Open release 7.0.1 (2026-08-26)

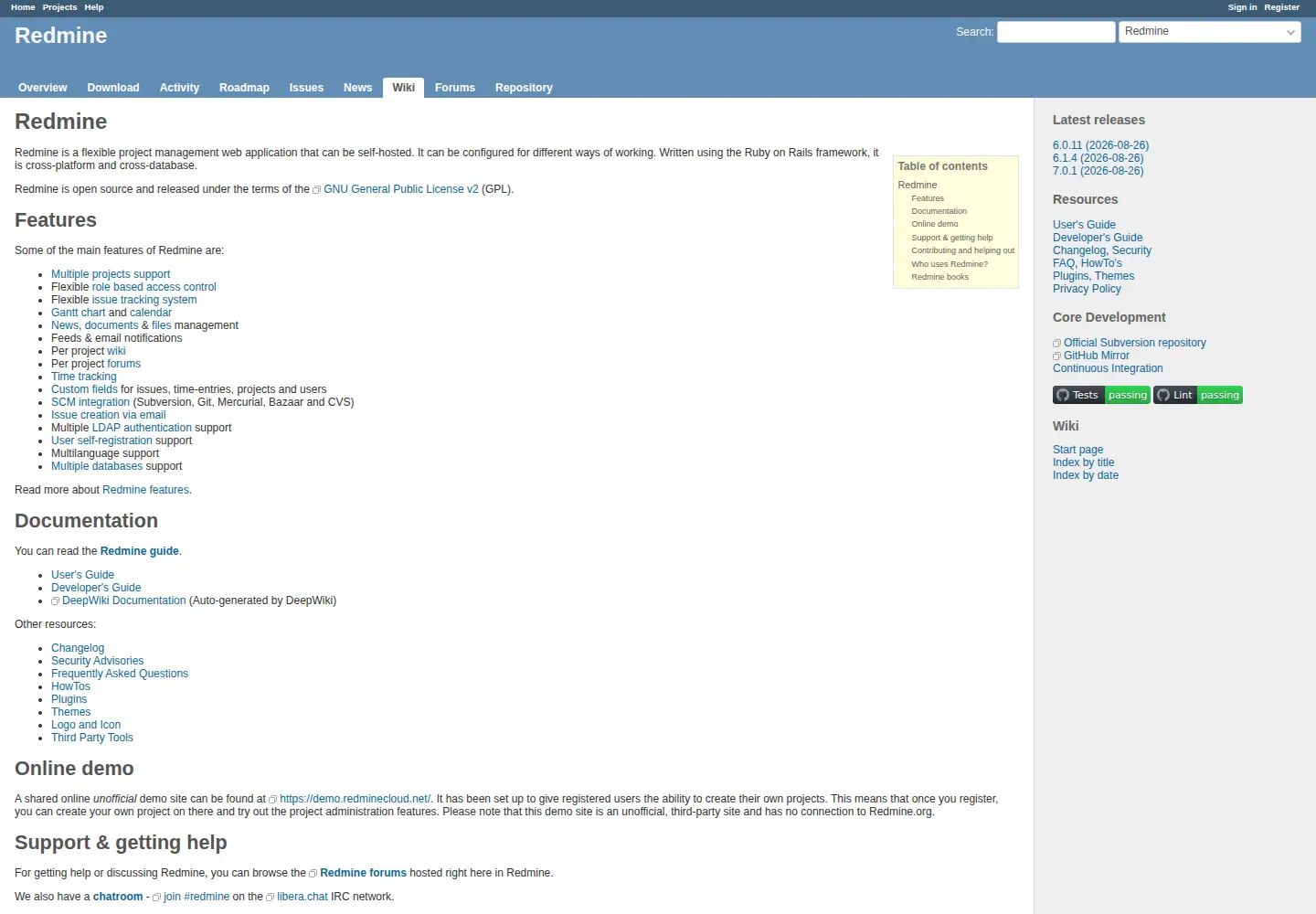(1098, 171)
